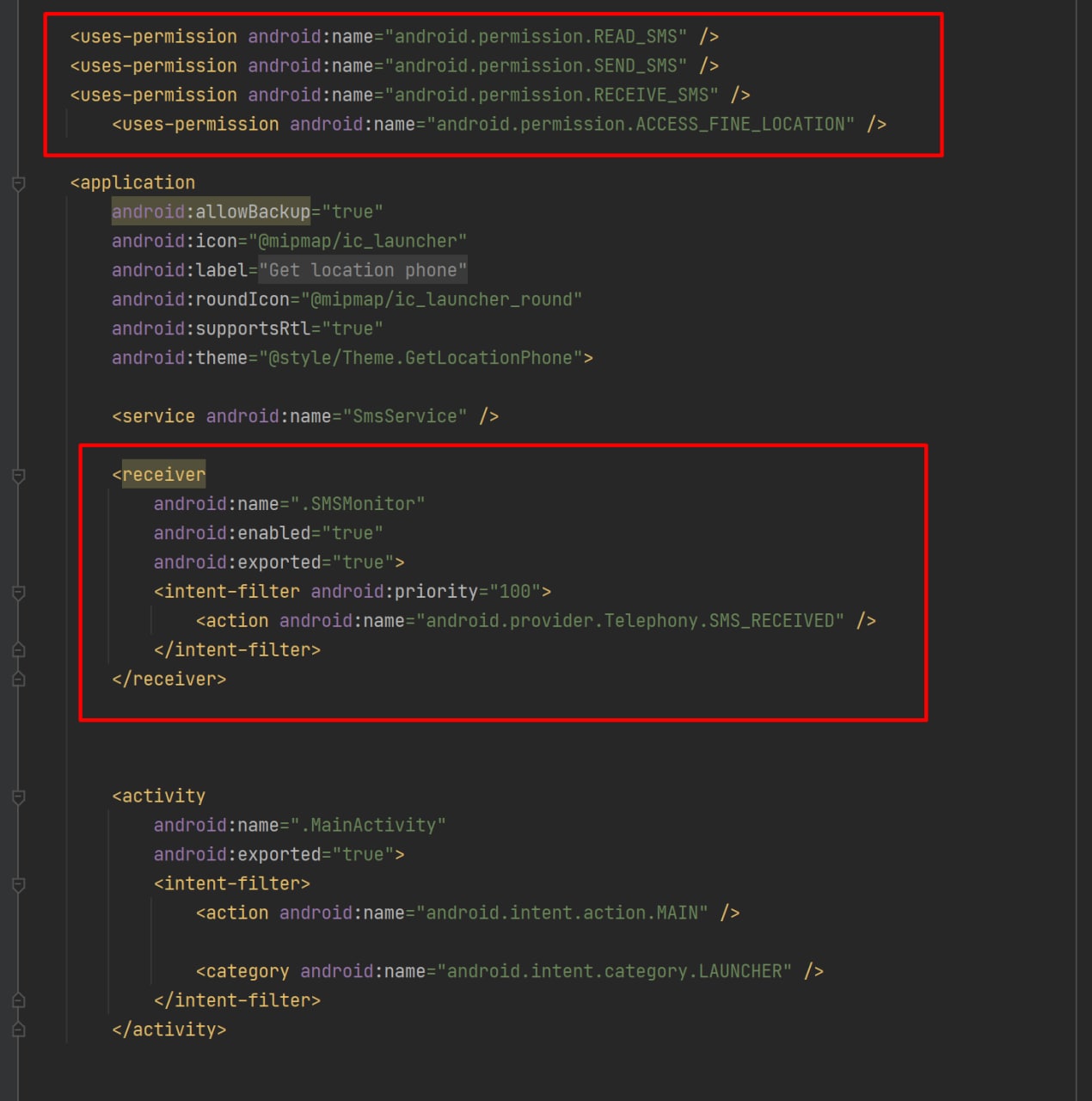Click the receiver's android:exported="true" line
Viewport: 1092px width, 1101px height.
pyautogui.click(x=279, y=563)
